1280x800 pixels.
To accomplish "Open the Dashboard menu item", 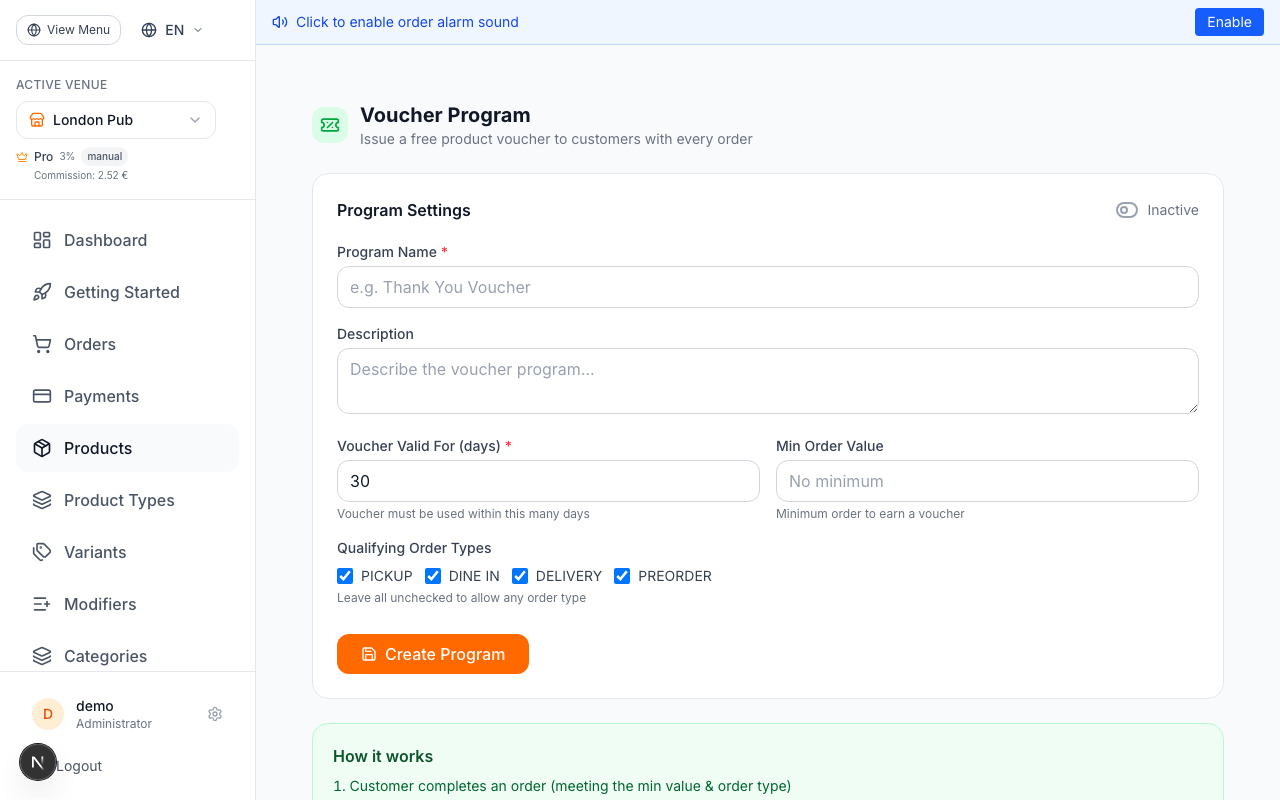I will [x=105, y=240].
